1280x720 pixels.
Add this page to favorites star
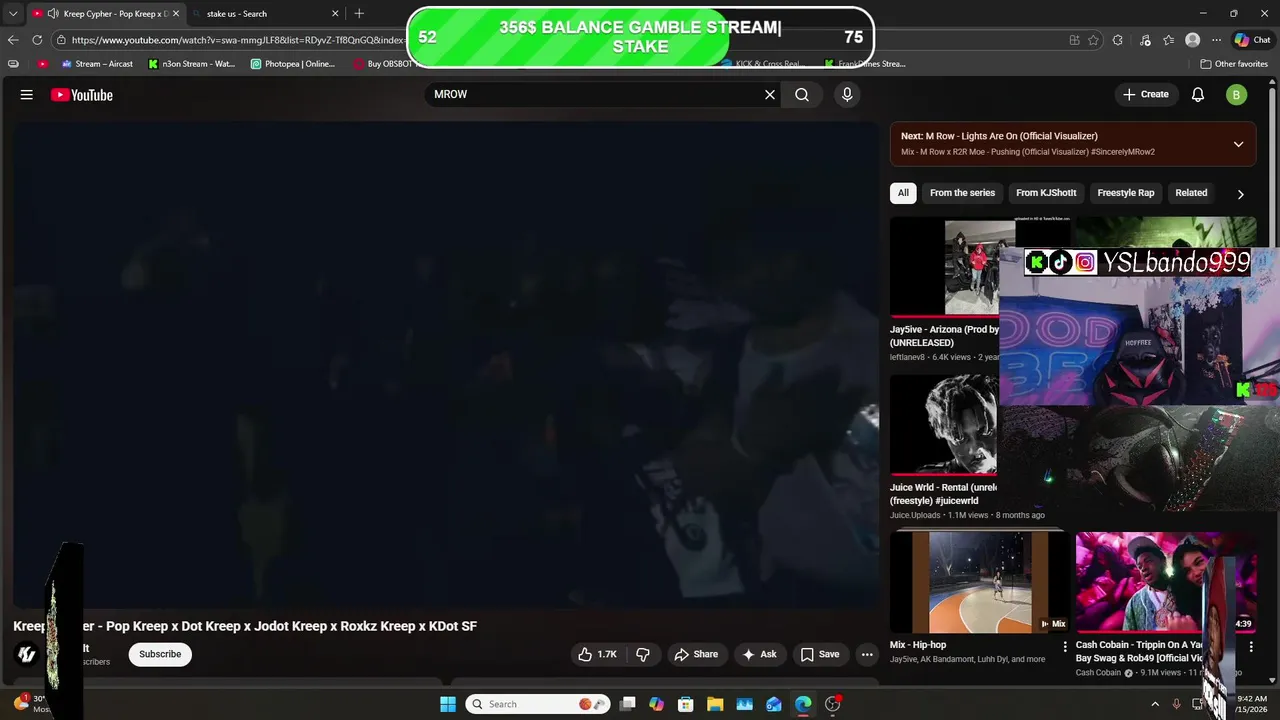[x=1093, y=40]
